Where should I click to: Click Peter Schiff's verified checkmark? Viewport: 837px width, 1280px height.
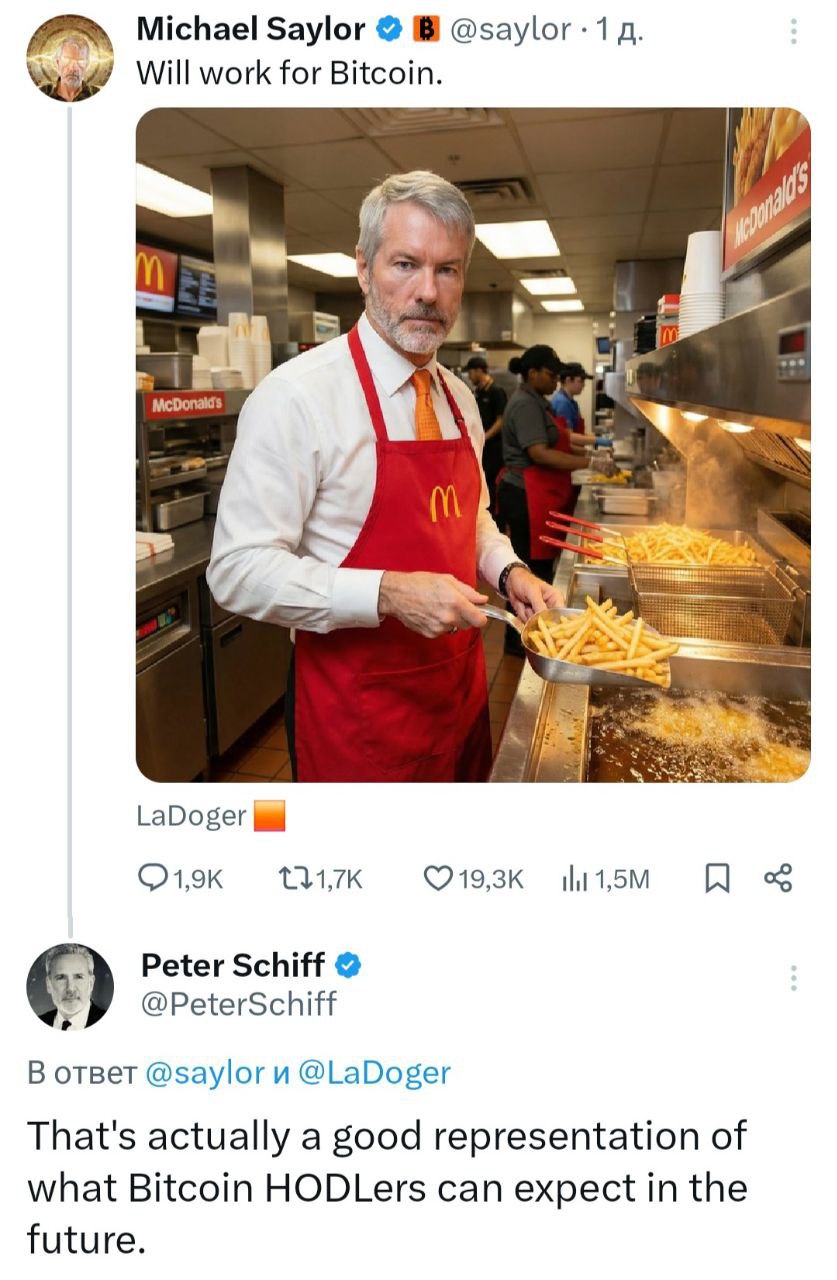[346, 965]
